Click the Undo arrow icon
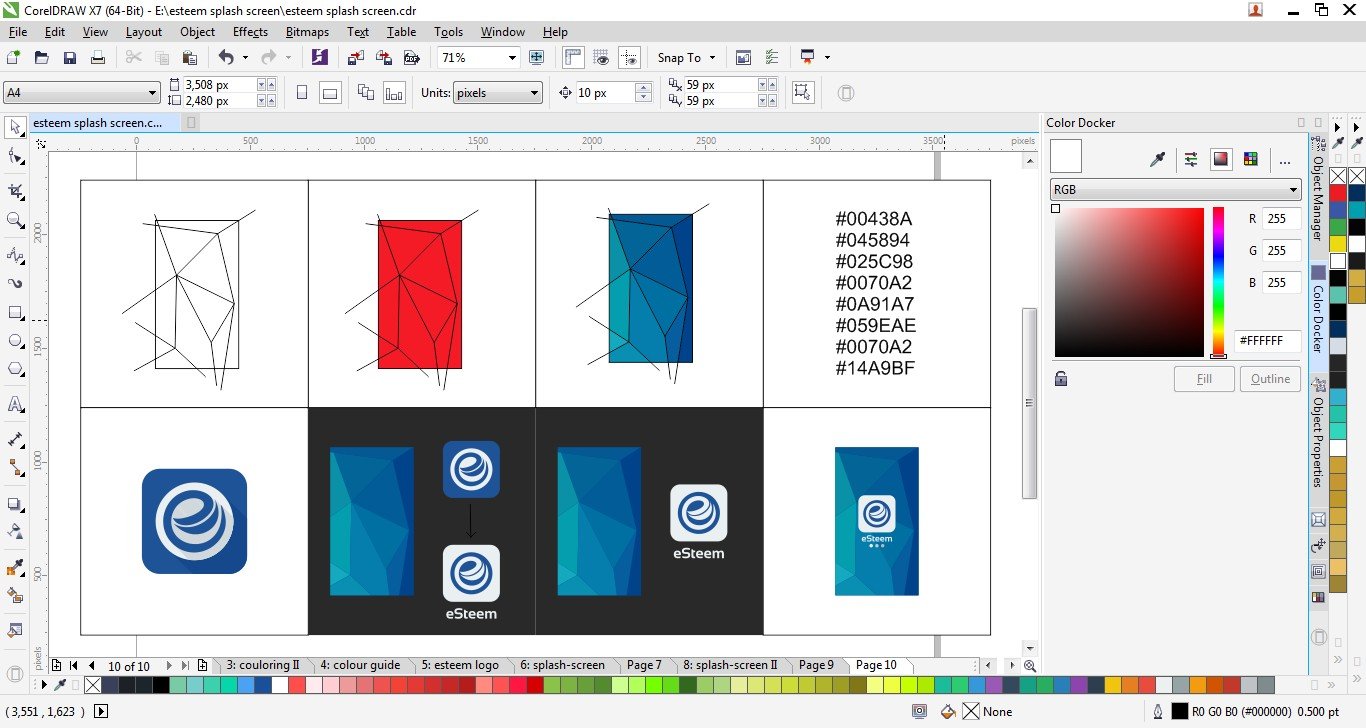Viewport: 1366px width, 728px height. coord(226,58)
